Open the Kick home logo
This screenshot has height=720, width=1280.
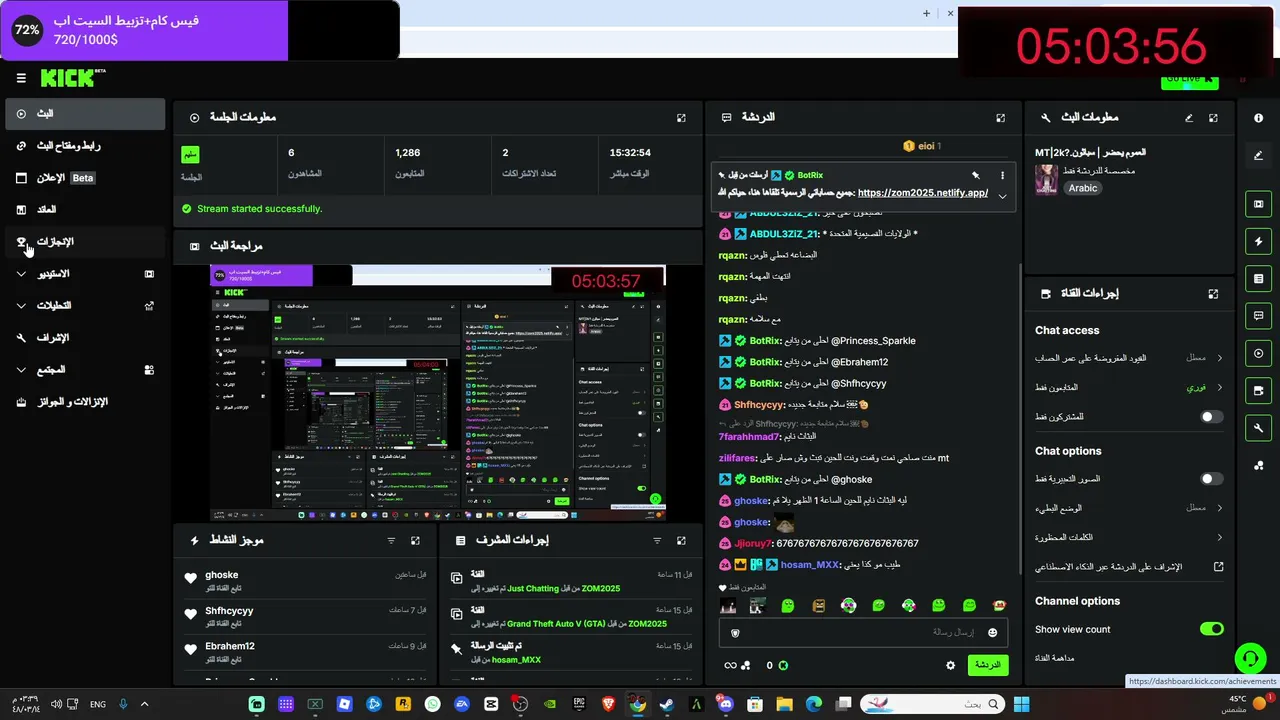click(x=72, y=78)
